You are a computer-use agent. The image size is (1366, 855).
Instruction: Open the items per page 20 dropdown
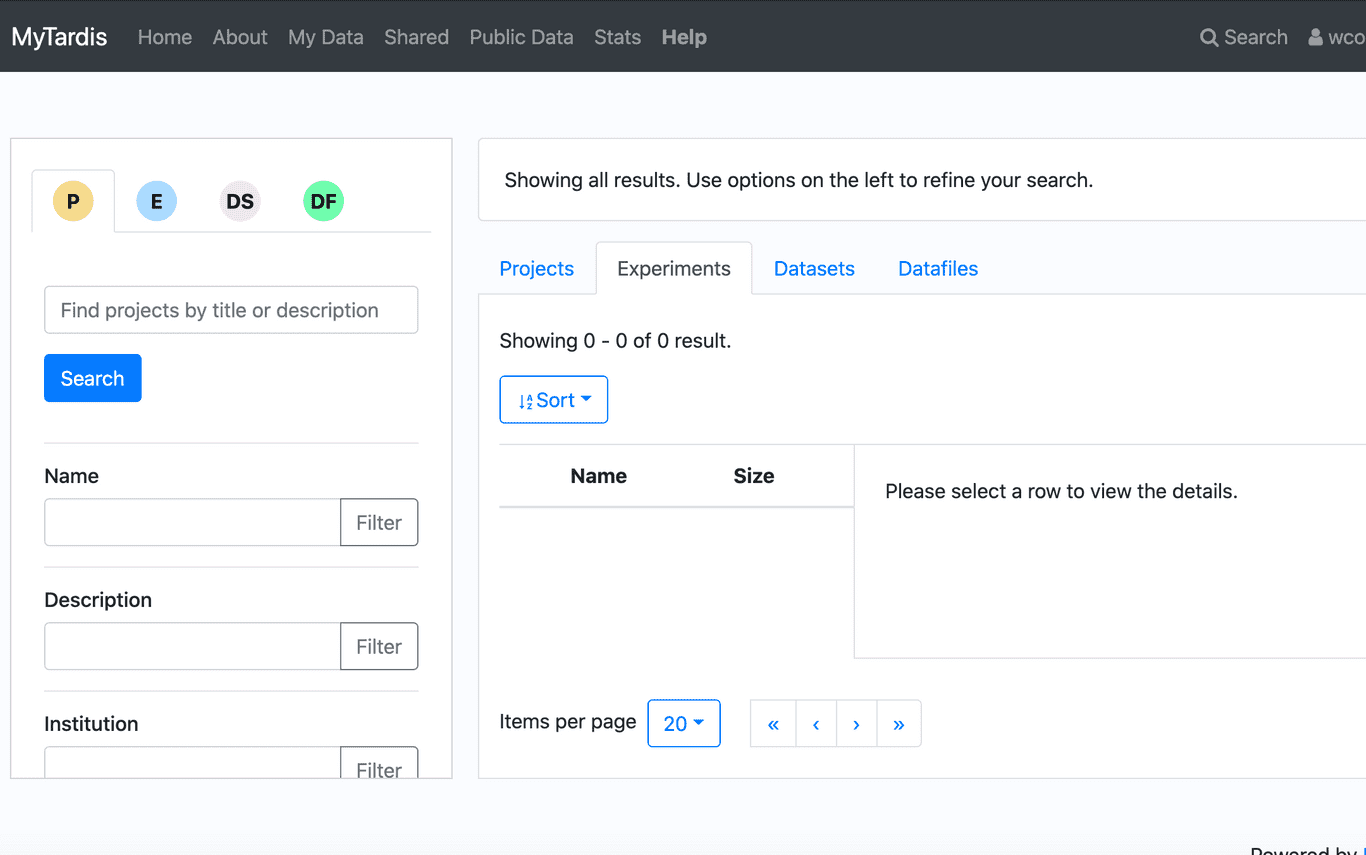pos(684,723)
